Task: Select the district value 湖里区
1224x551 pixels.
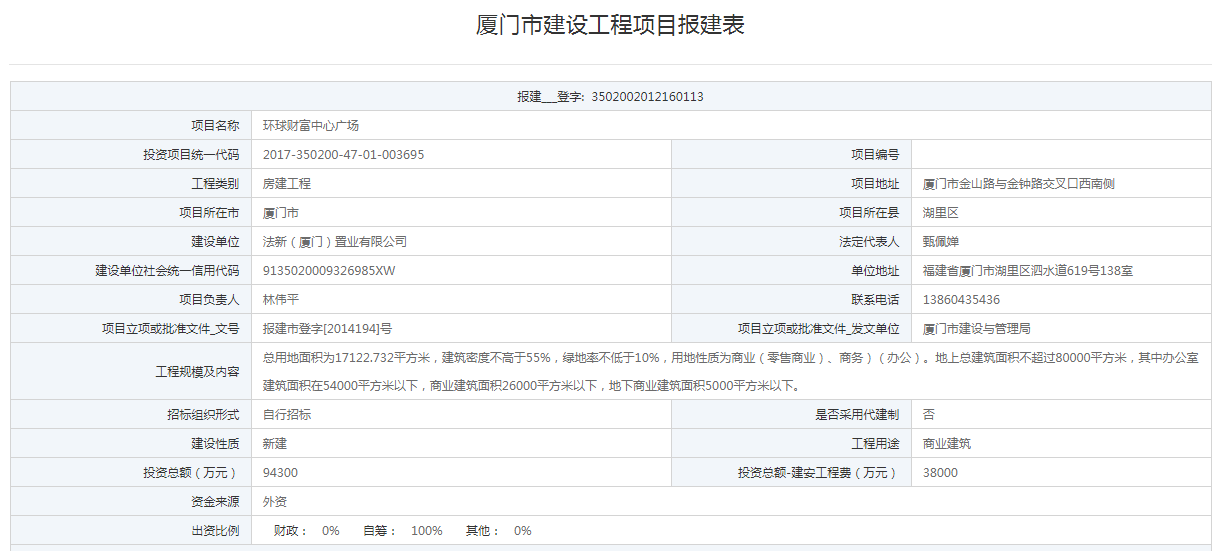Action: tap(941, 213)
